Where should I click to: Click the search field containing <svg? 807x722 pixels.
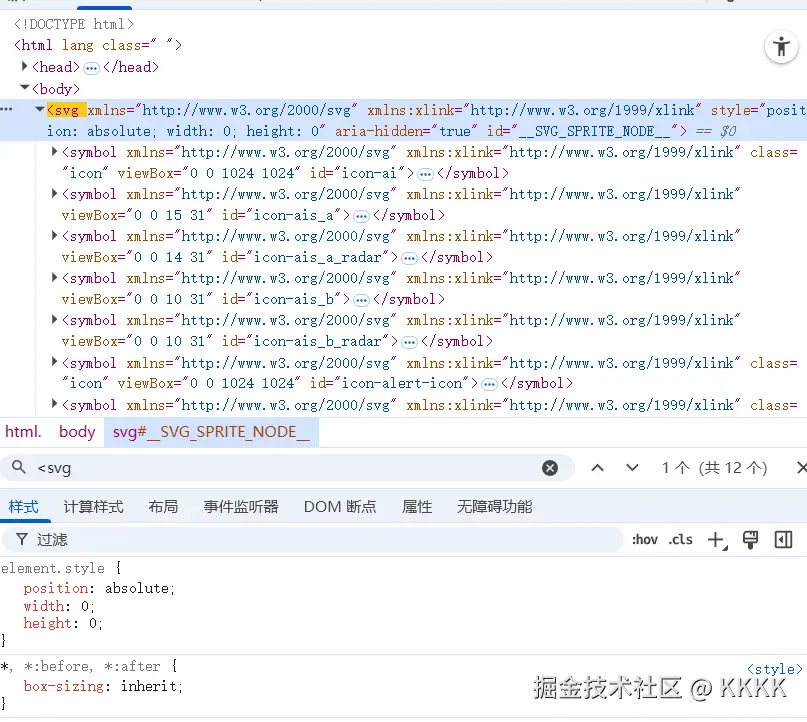click(286, 468)
